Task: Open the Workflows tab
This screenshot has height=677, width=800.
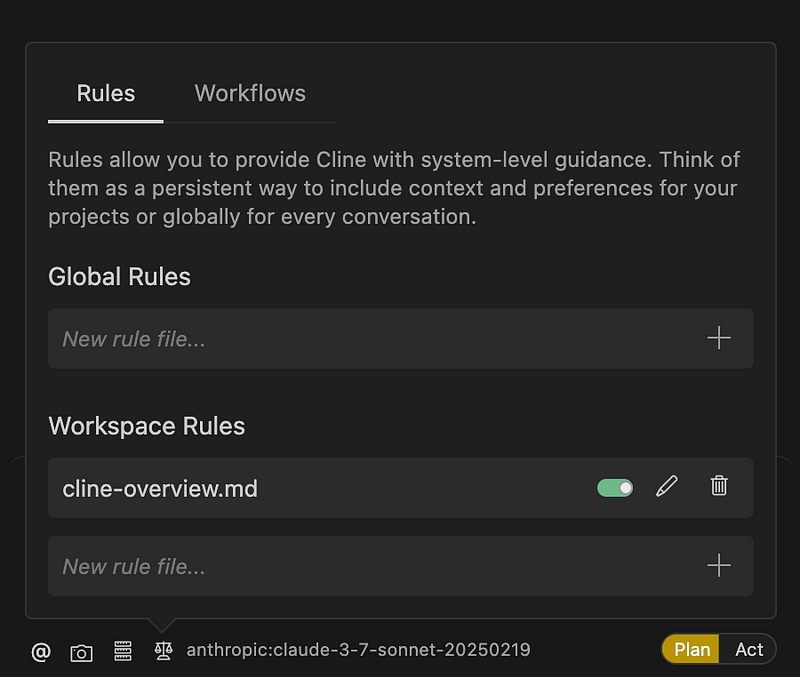Action: (x=250, y=94)
